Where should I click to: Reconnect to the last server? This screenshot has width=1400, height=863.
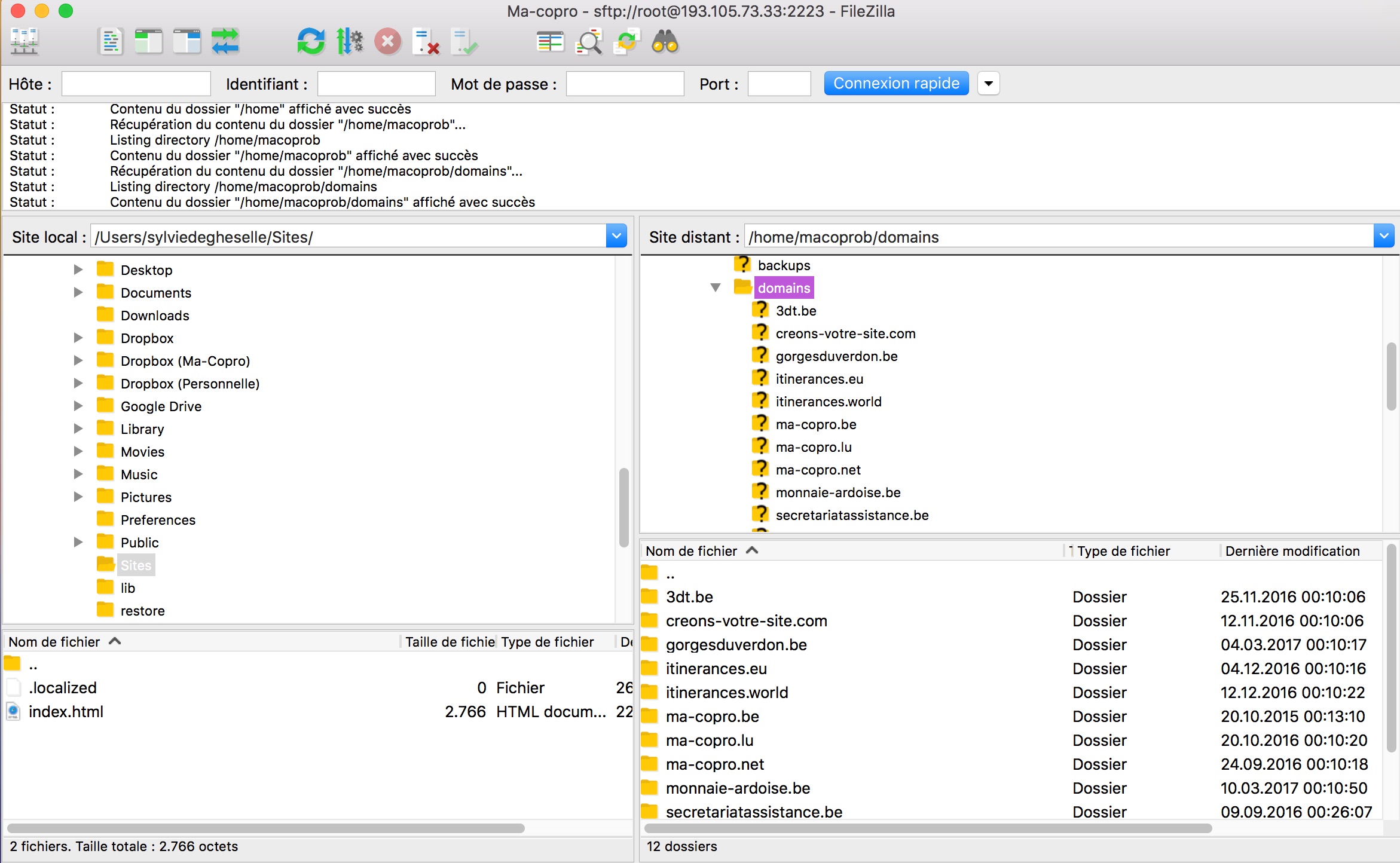[x=464, y=42]
